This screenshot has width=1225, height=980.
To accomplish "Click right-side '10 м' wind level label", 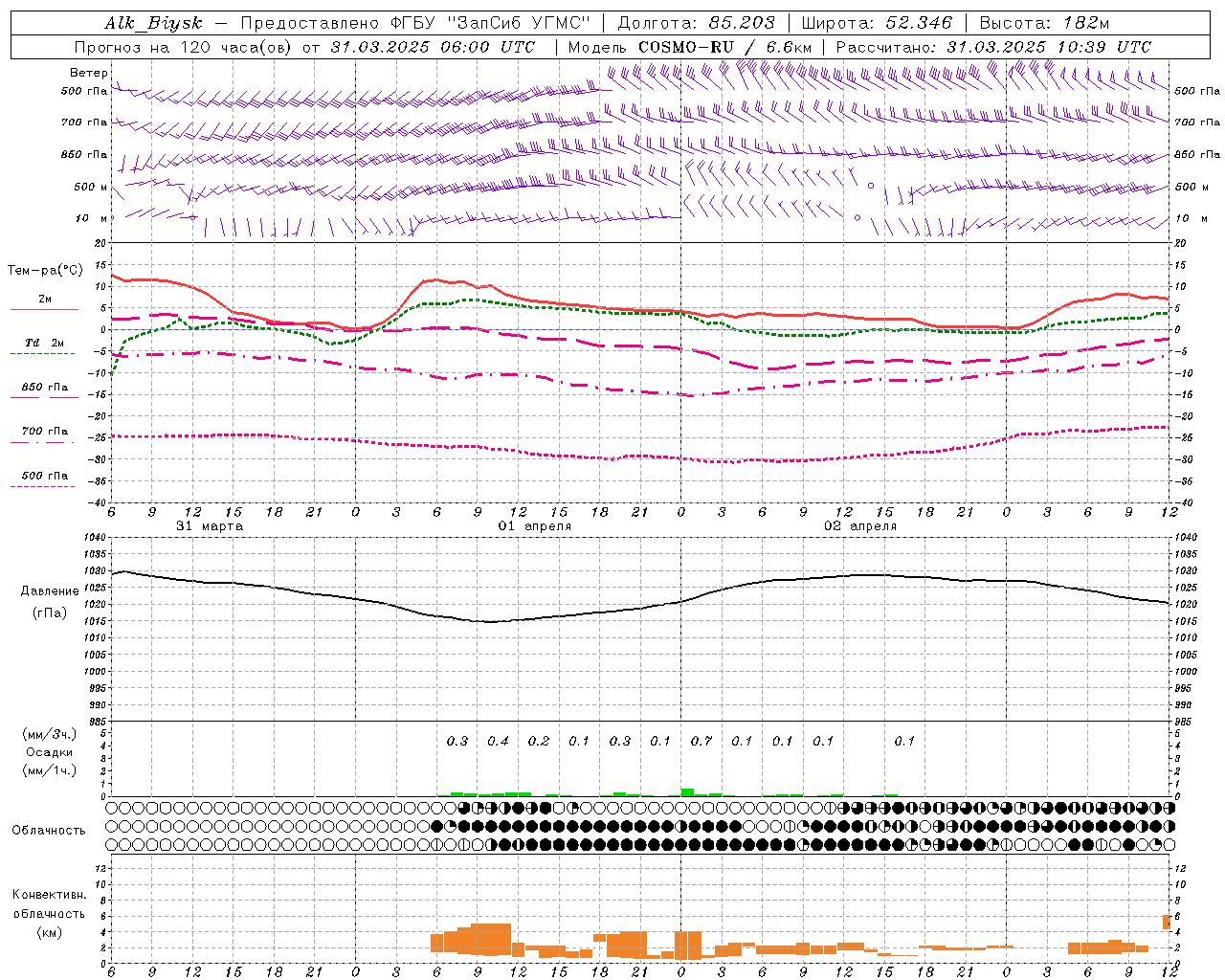I will pyautogui.click(x=1191, y=218).
